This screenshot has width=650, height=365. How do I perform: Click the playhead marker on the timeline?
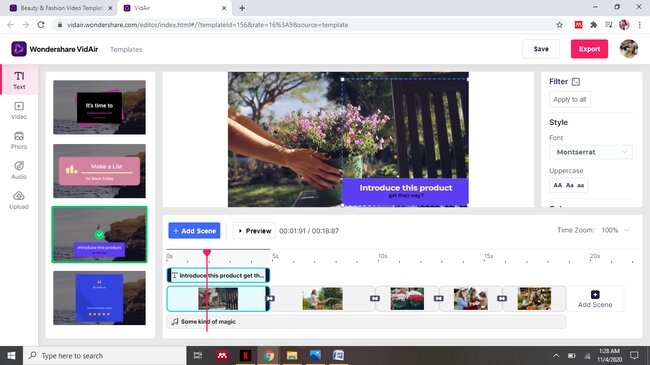click(207, 252)
